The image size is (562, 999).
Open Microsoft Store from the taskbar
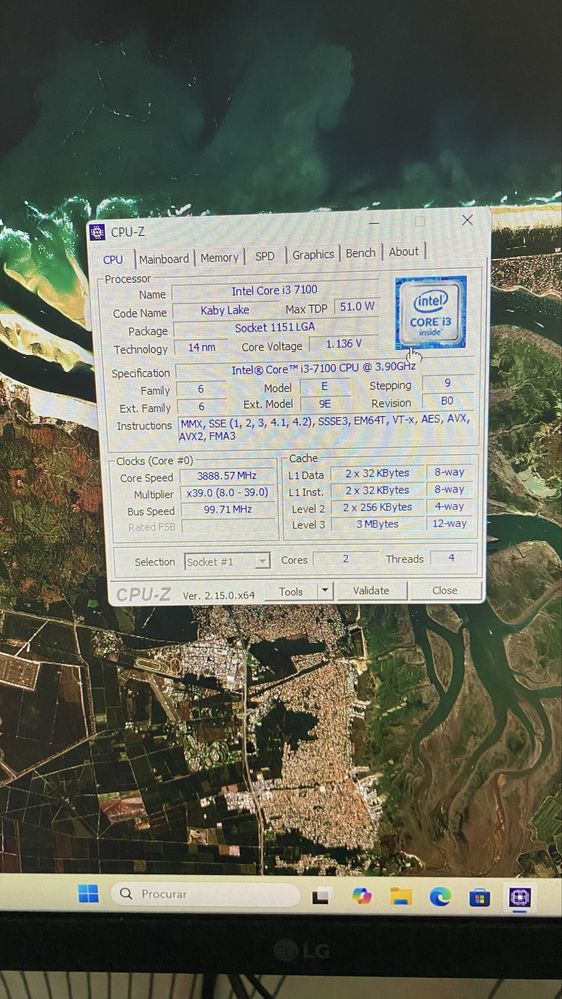[480, 898]
